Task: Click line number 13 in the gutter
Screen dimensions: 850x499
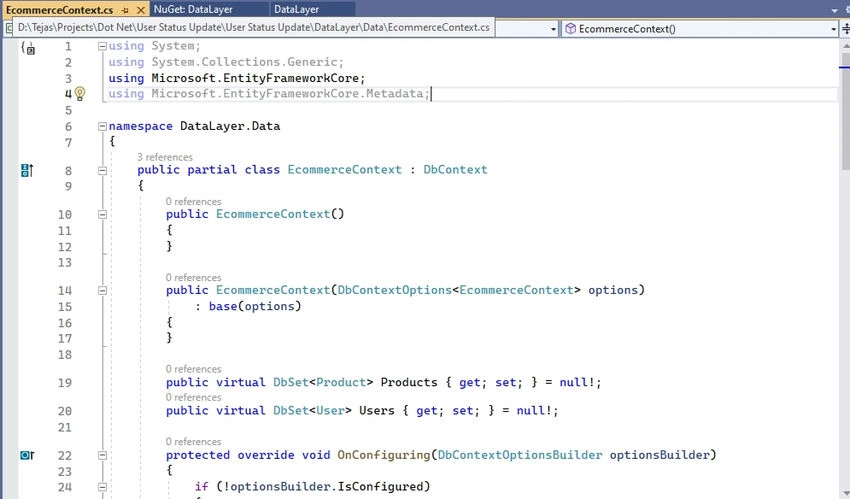Action: (x=65, y=263)
